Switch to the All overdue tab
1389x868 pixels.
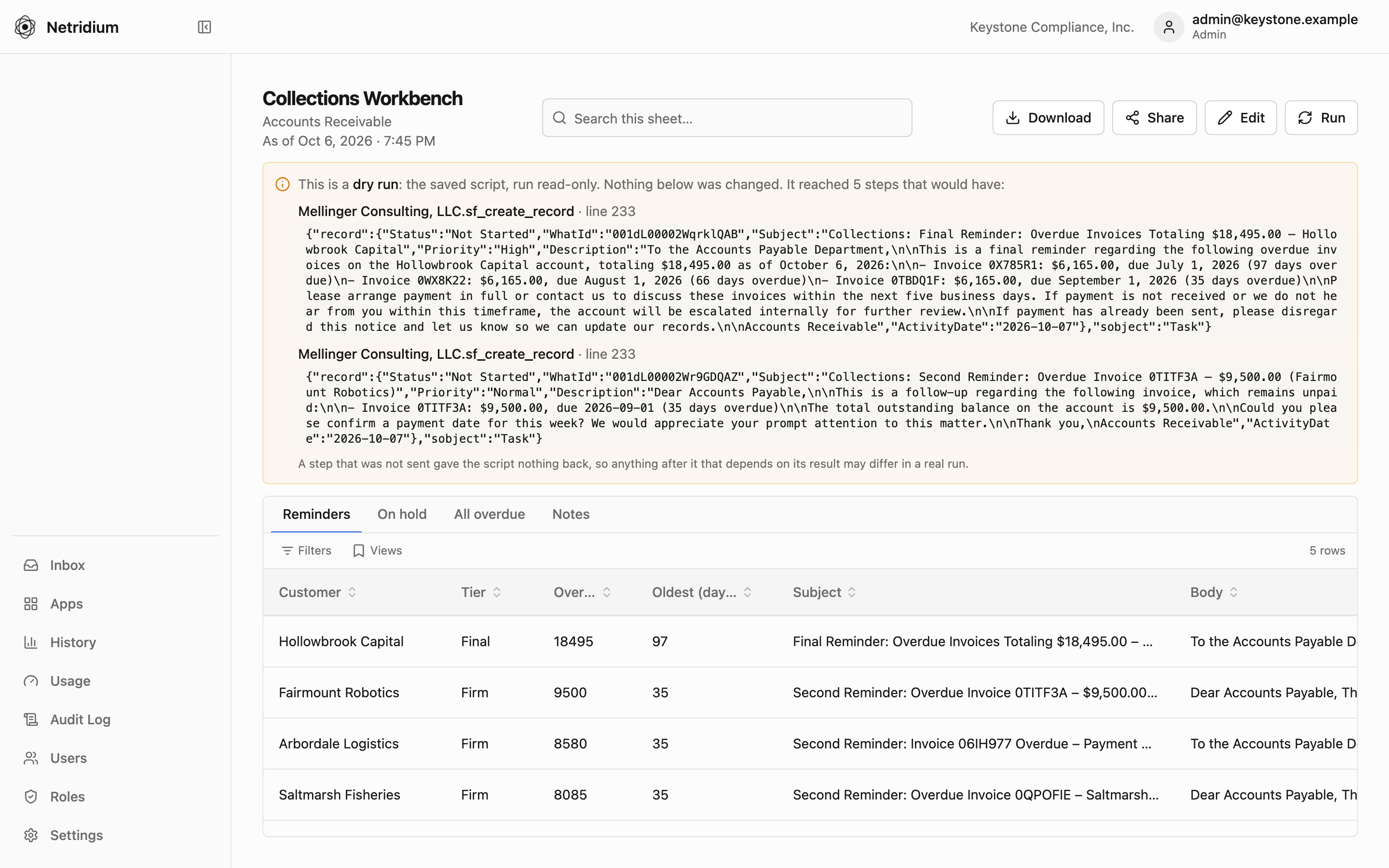490,515
